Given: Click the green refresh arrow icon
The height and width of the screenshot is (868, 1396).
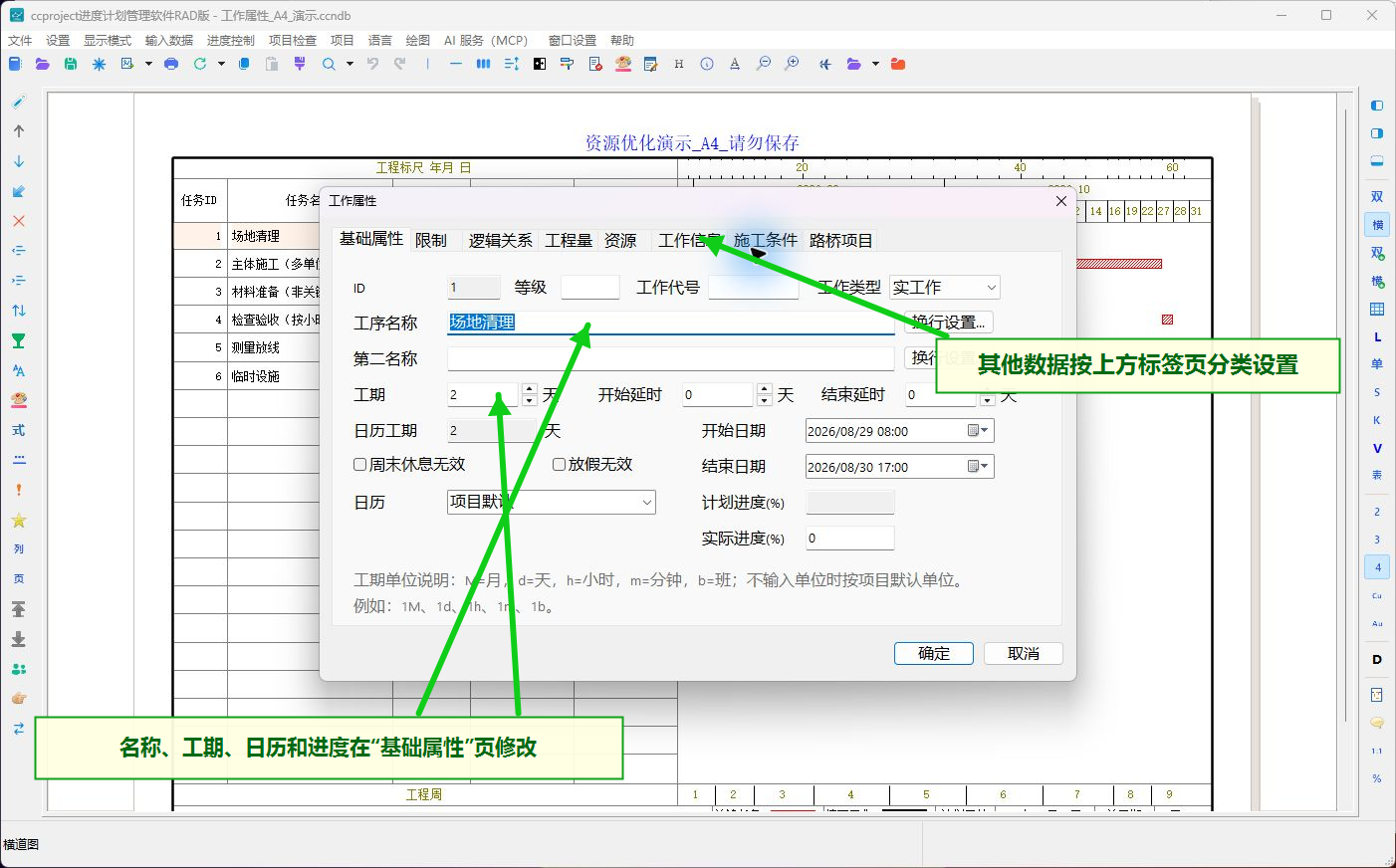Looking at the screenshot, I should click(x=200, y=64).
